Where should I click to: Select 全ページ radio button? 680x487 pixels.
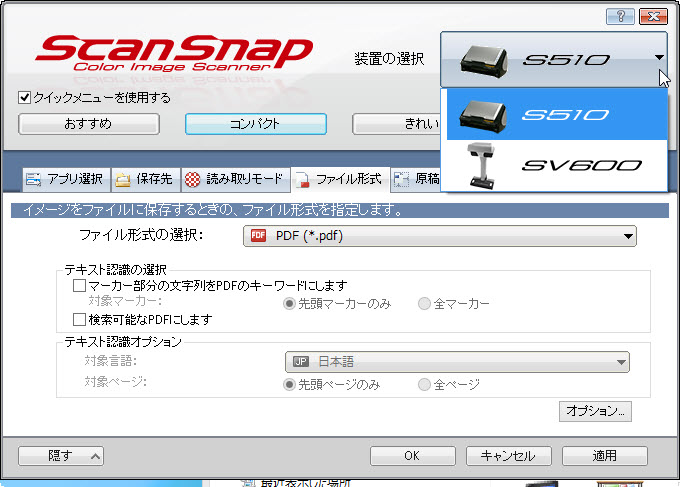(x=424, y=384)
